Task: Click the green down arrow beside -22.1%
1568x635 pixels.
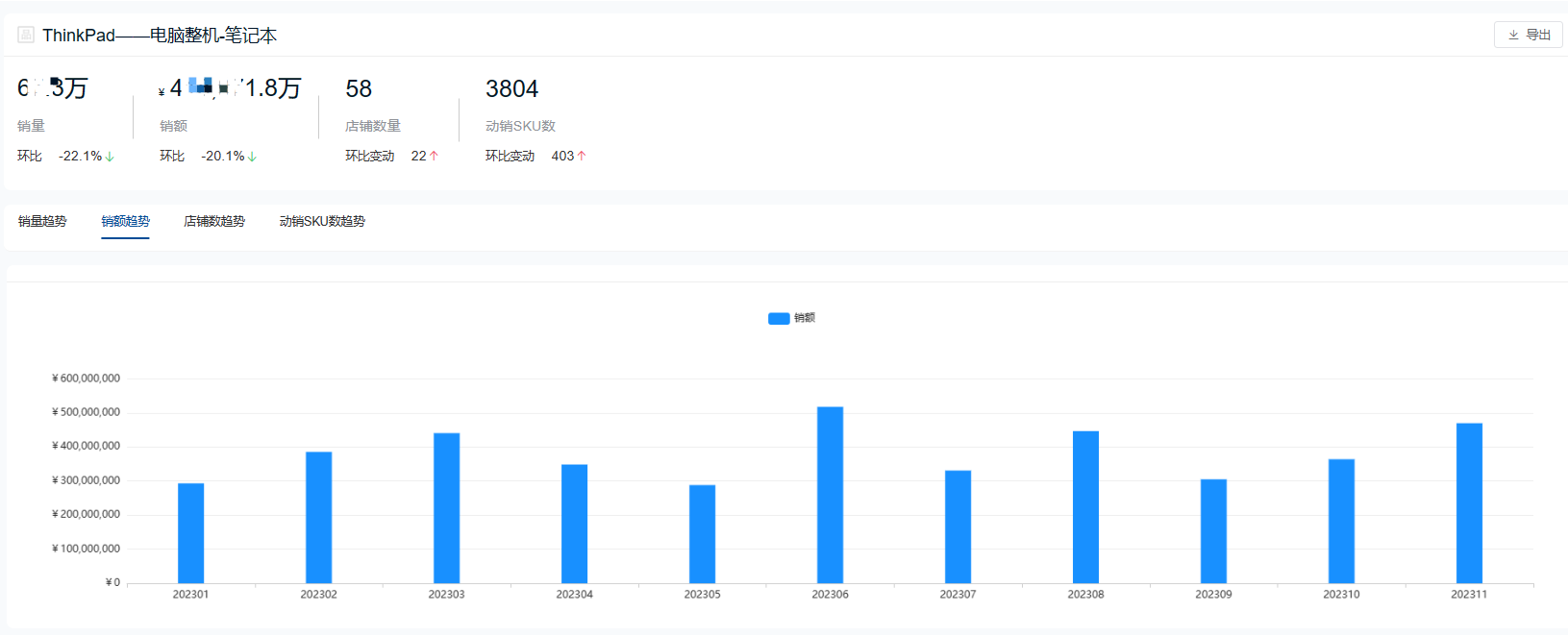Action: pyautogui.click(x=110, y=157)
